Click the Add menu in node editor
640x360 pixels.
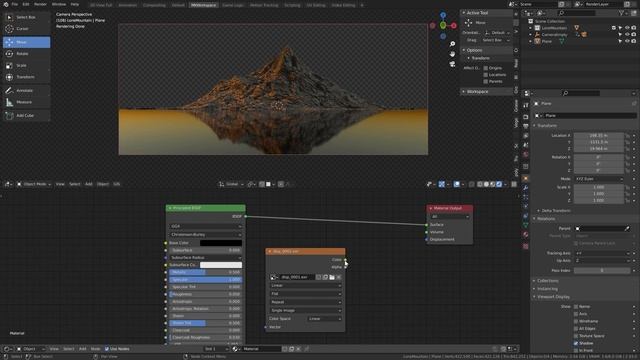(82, 349)
